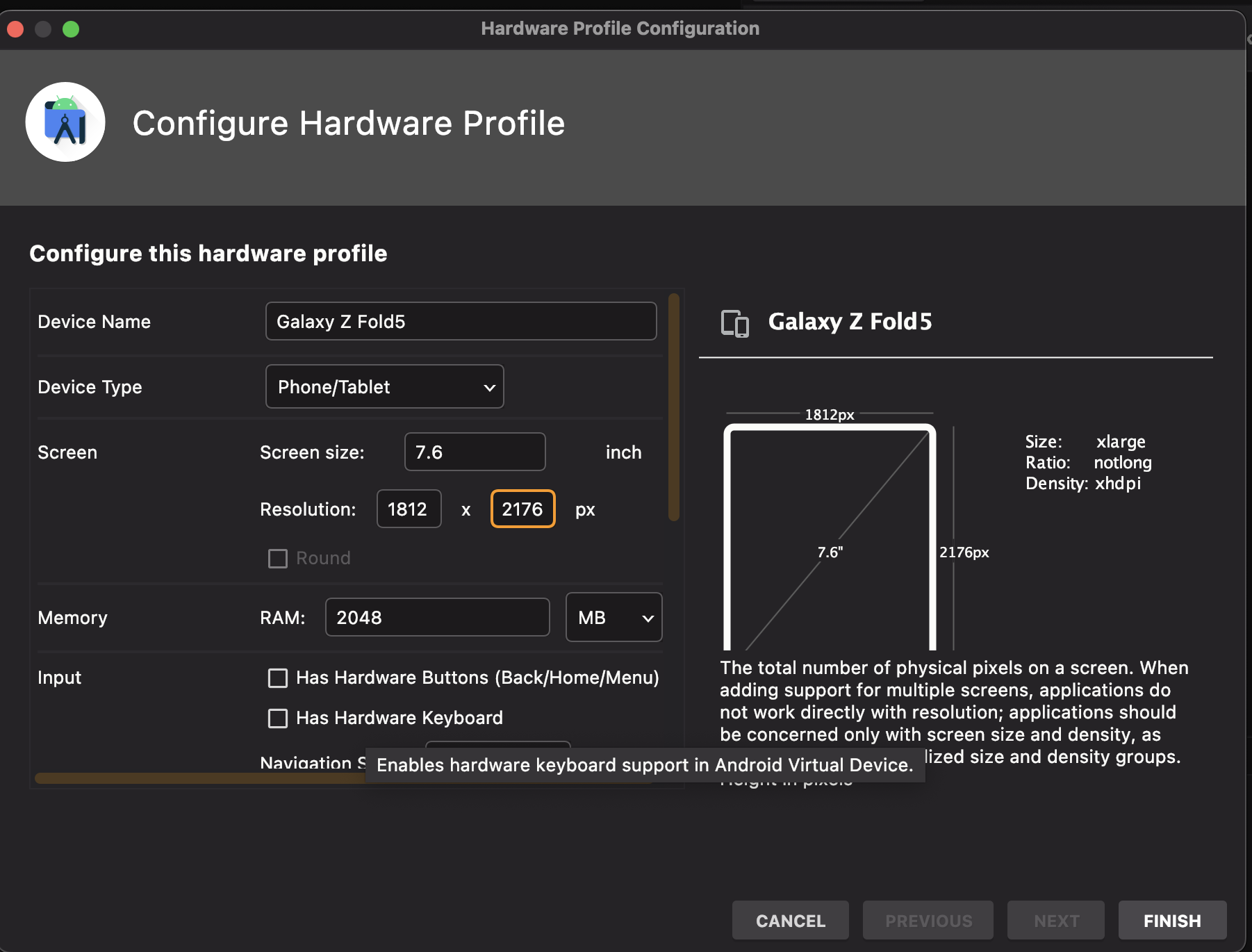Click the 'Screen size:' label
The height and width of the screenshot is (952, 1252).
[312, 452]
